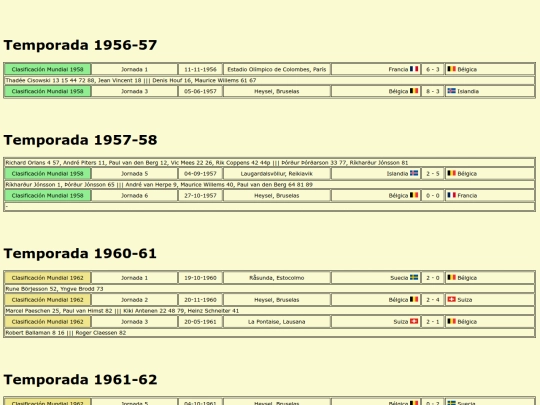Click team name 'Suecia' in the 19-10-1960 row

tap(399, 278)
